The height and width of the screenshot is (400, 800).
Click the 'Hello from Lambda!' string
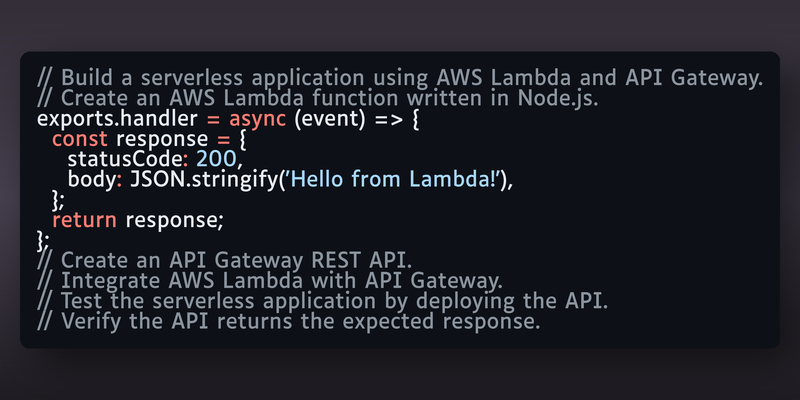tap(394, 180)
